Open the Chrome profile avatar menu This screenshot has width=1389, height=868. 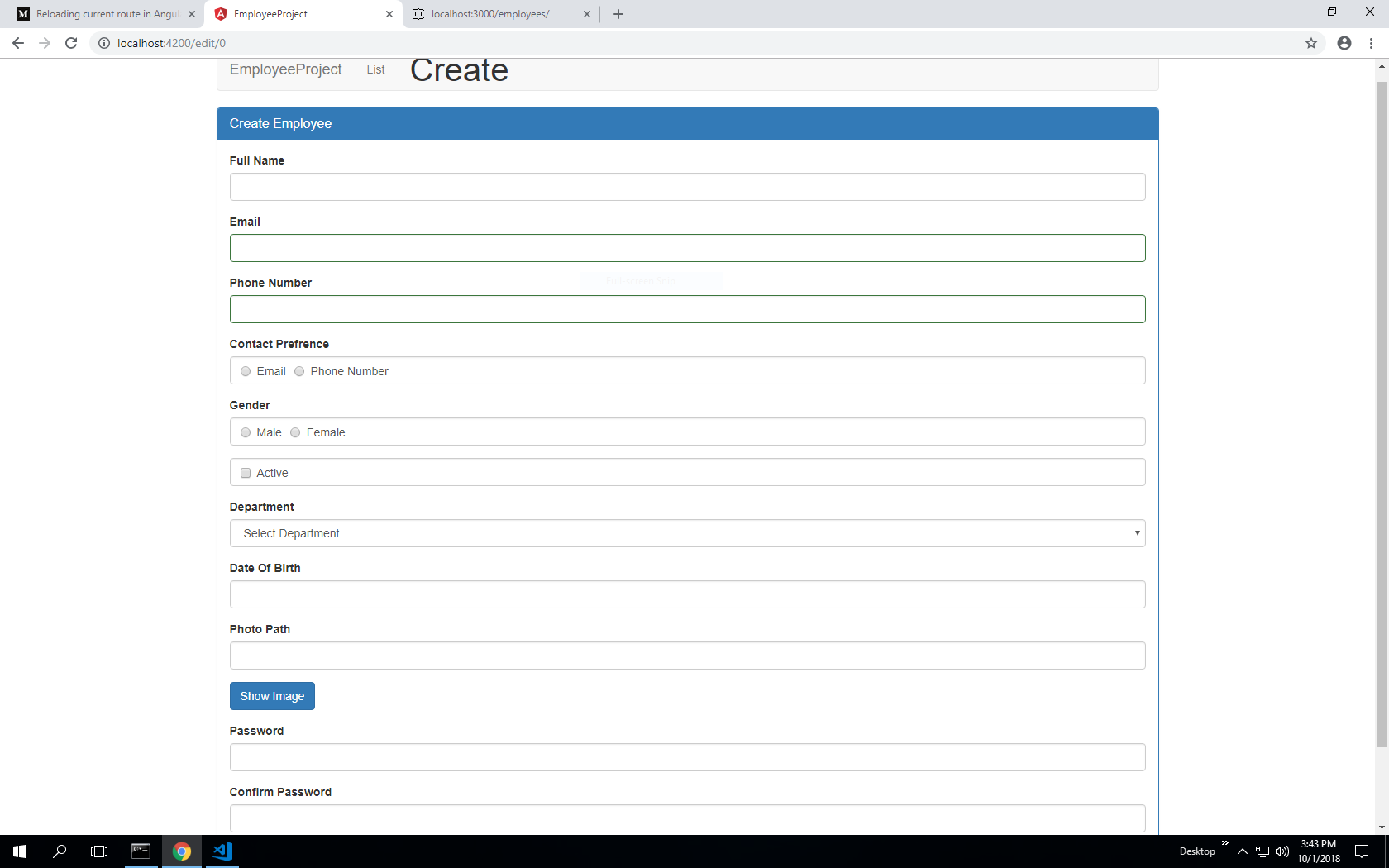pyautogui.click(x=1344, y=43)
